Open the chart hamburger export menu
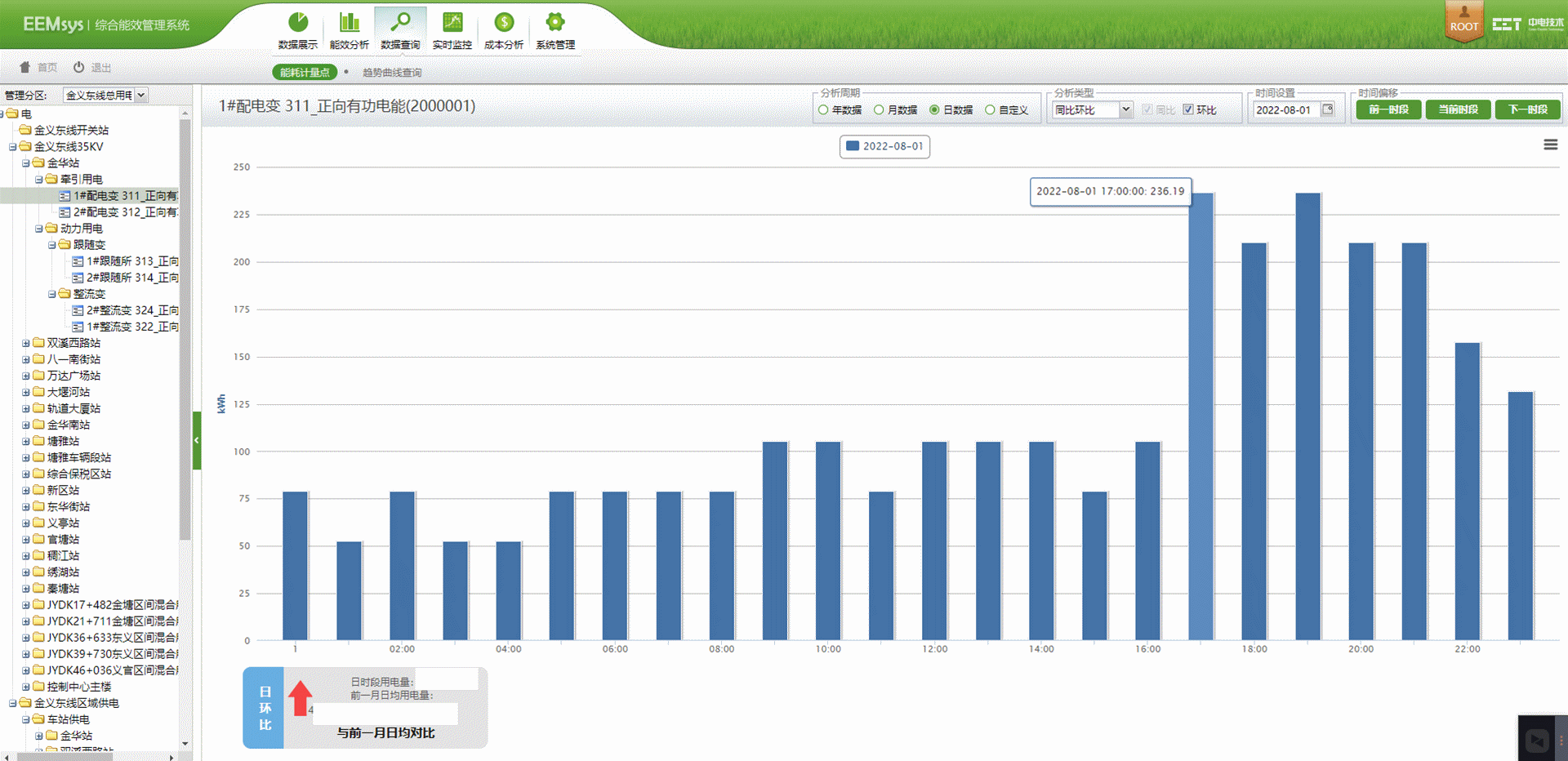Screen dimensions: 1568x761 tap(1550, 145)
